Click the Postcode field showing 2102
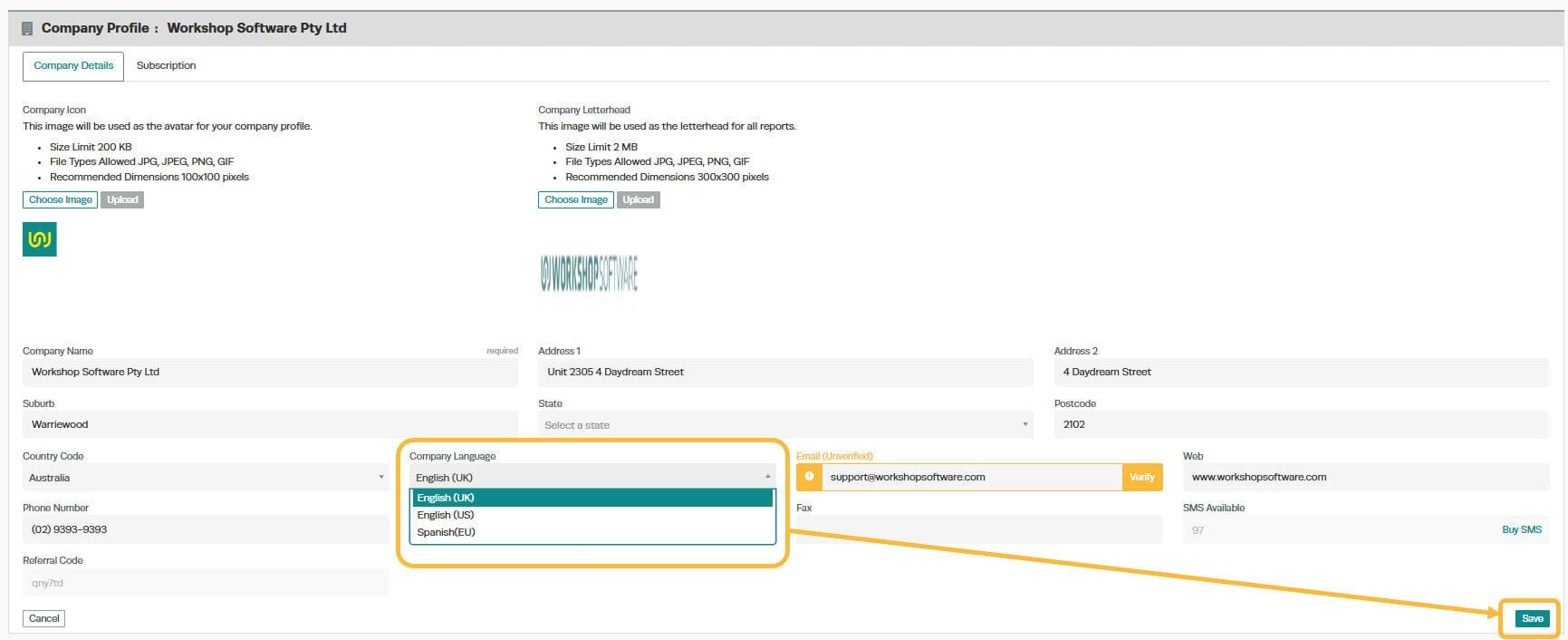Viewport: 1568px width, 640px height. click(1301, 424)
